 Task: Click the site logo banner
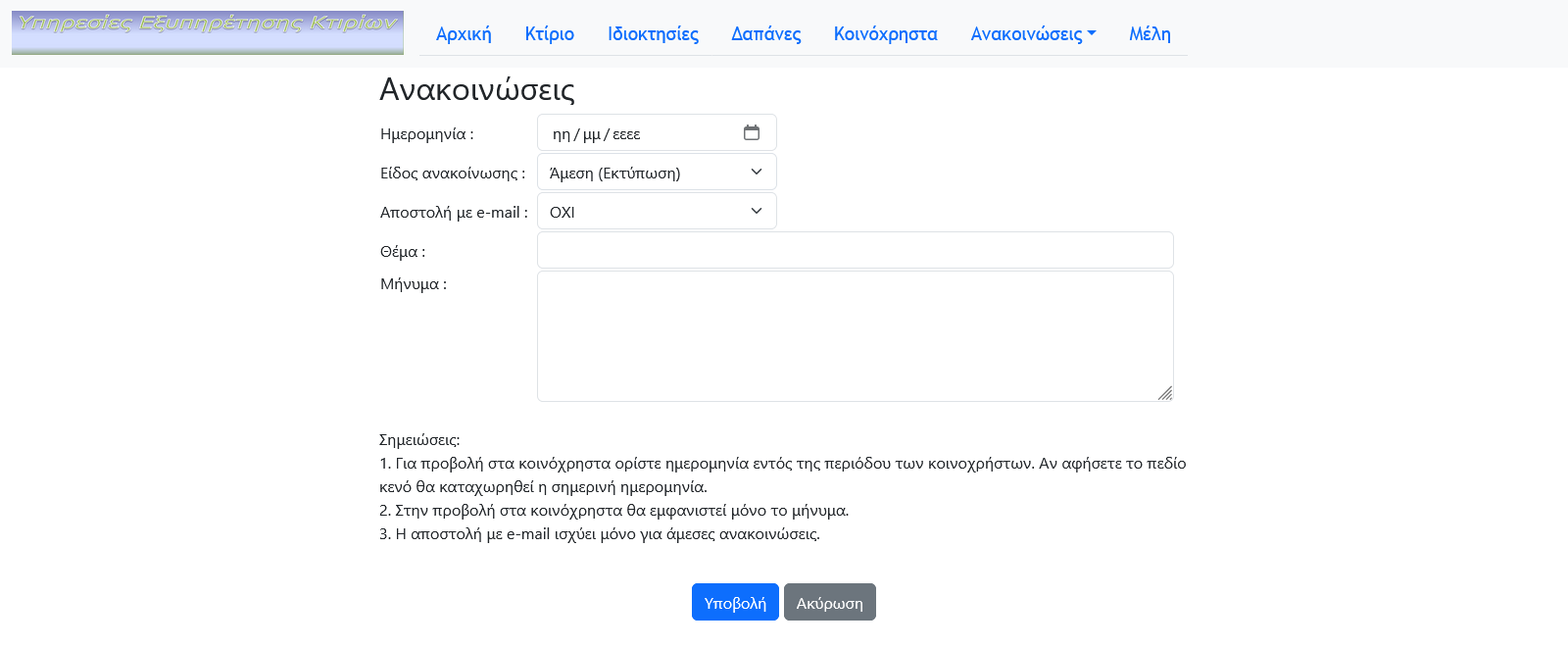[x=208, y=33]
